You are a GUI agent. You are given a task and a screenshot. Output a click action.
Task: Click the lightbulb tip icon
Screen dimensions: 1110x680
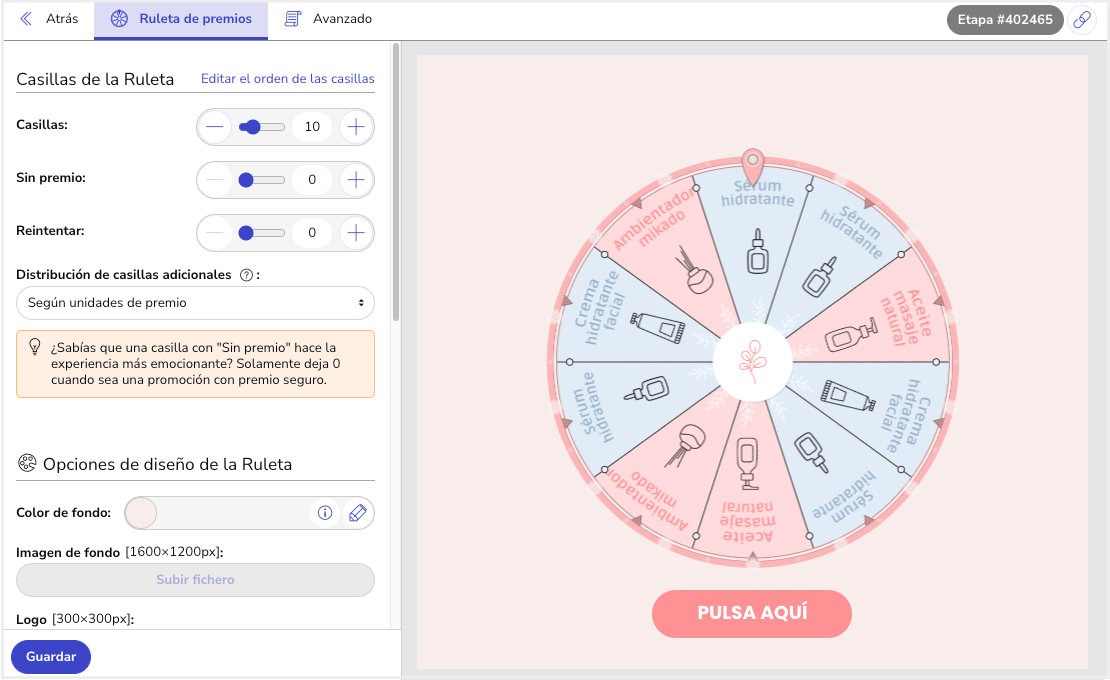pos(34,347)
